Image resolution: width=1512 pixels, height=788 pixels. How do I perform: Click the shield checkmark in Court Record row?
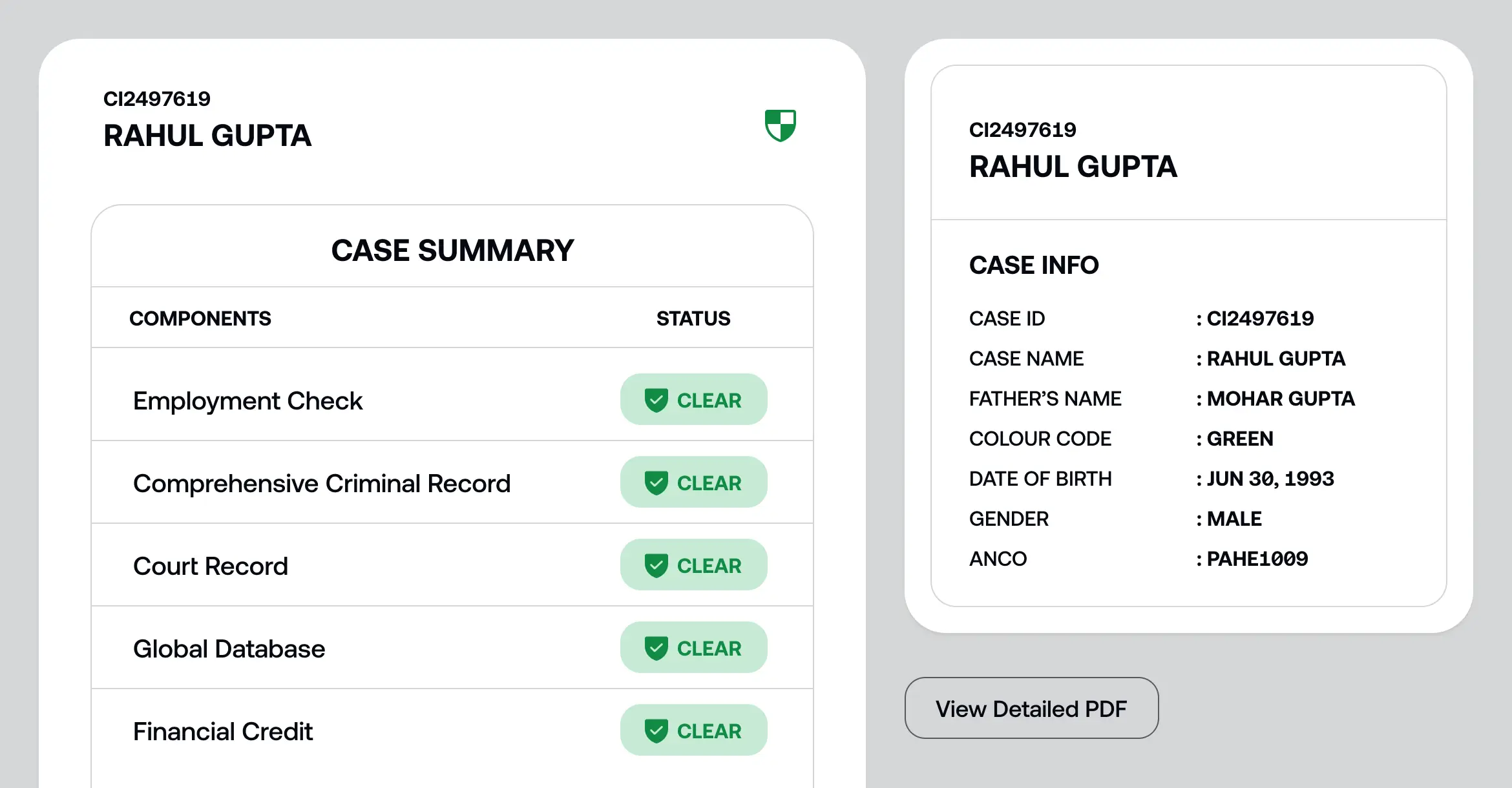pos(656,566)
